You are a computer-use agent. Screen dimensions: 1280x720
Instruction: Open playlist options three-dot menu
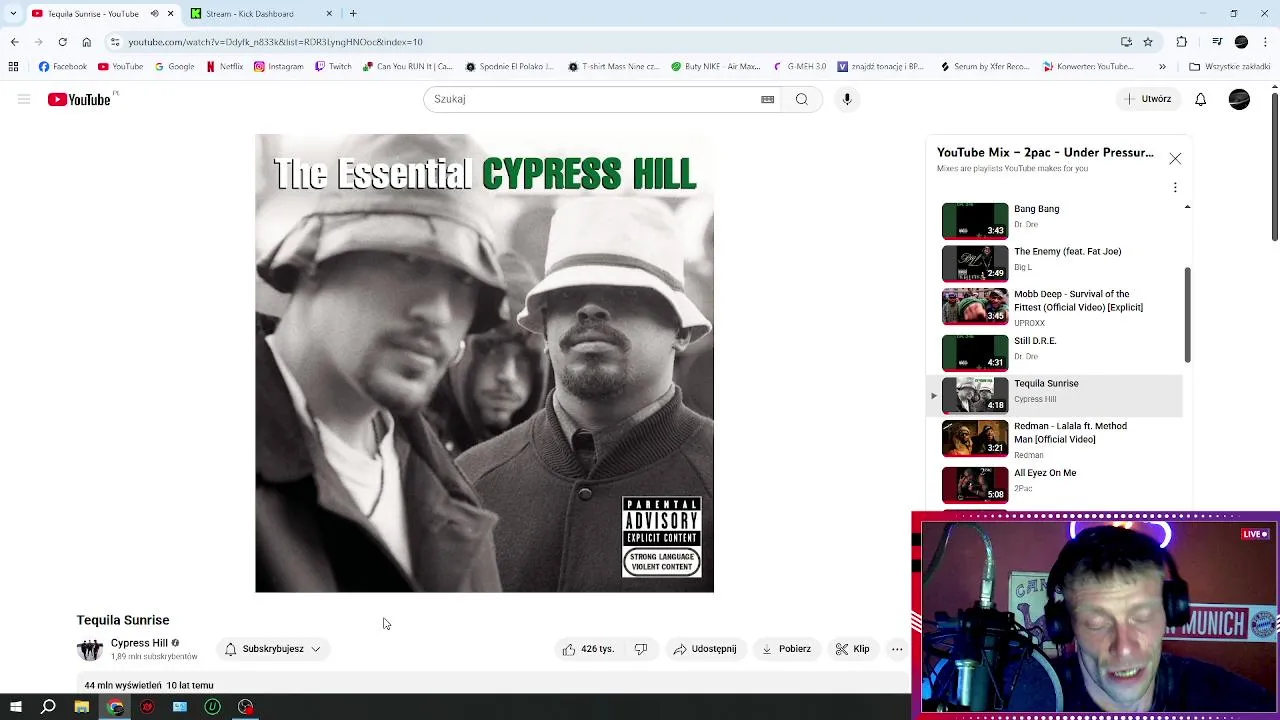tap(1175, 187)
